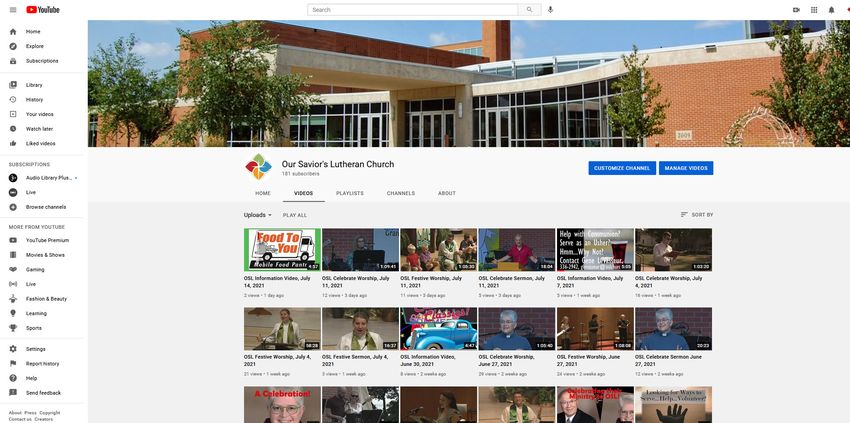Open the Food To You video thumbnail

282,250
